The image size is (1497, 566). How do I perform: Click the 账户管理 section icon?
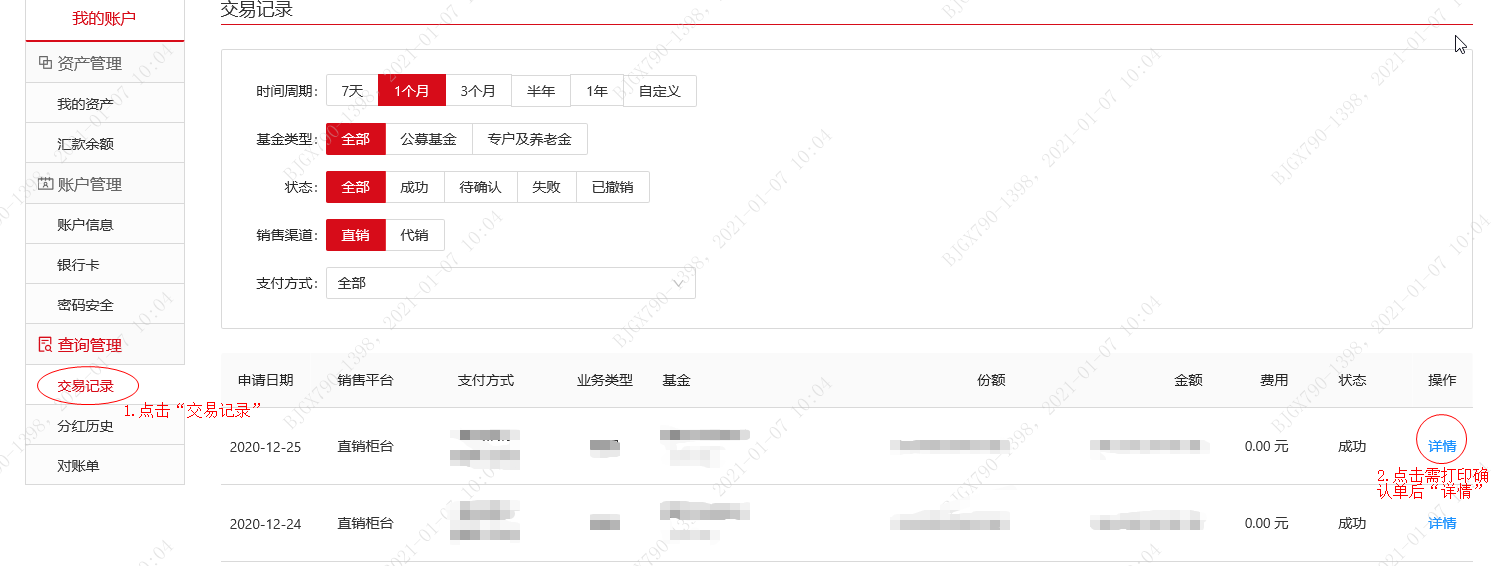pyautogui.click(x=45, y=184)
